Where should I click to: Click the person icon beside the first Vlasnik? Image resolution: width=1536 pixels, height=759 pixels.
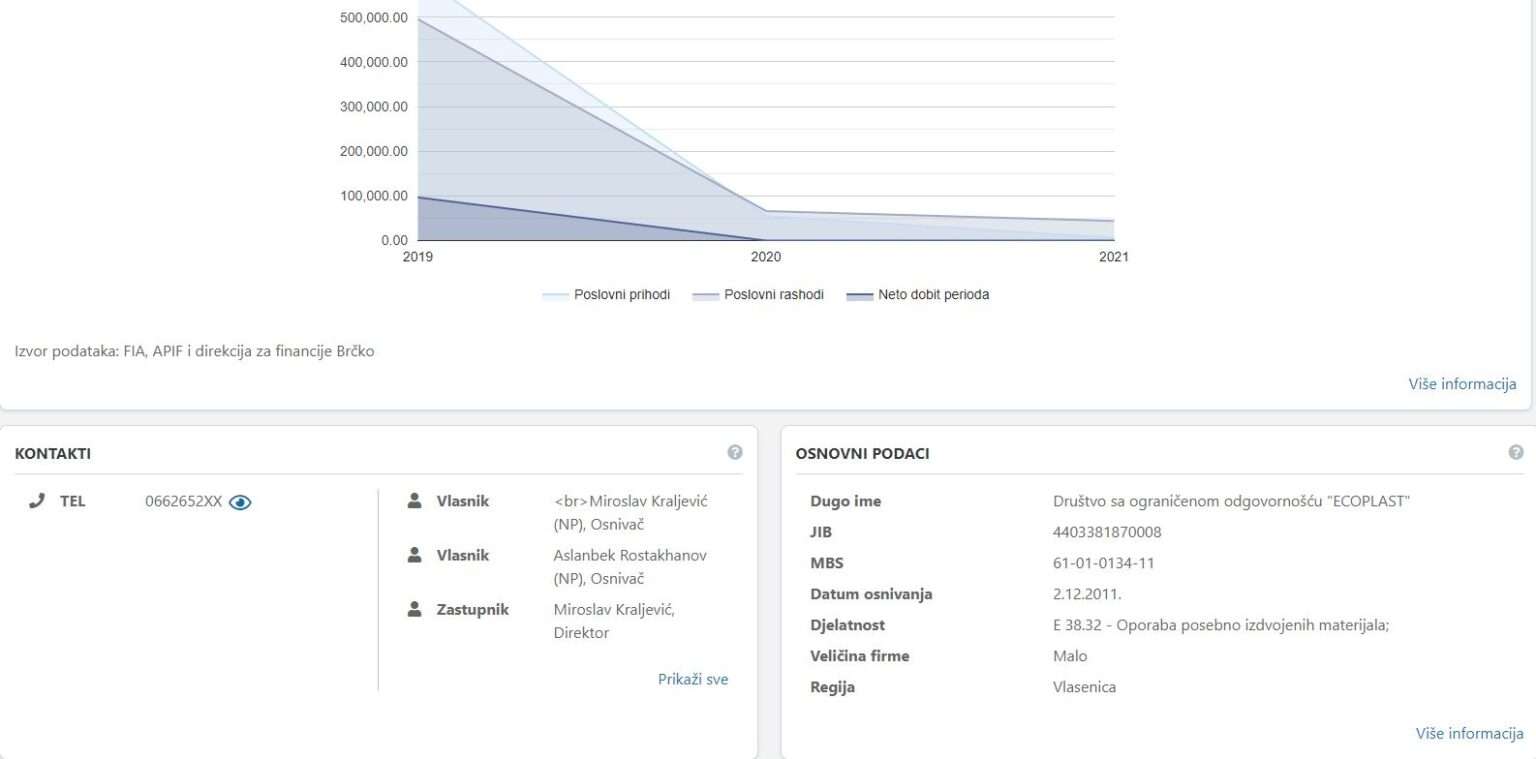(x=415, y=501)
